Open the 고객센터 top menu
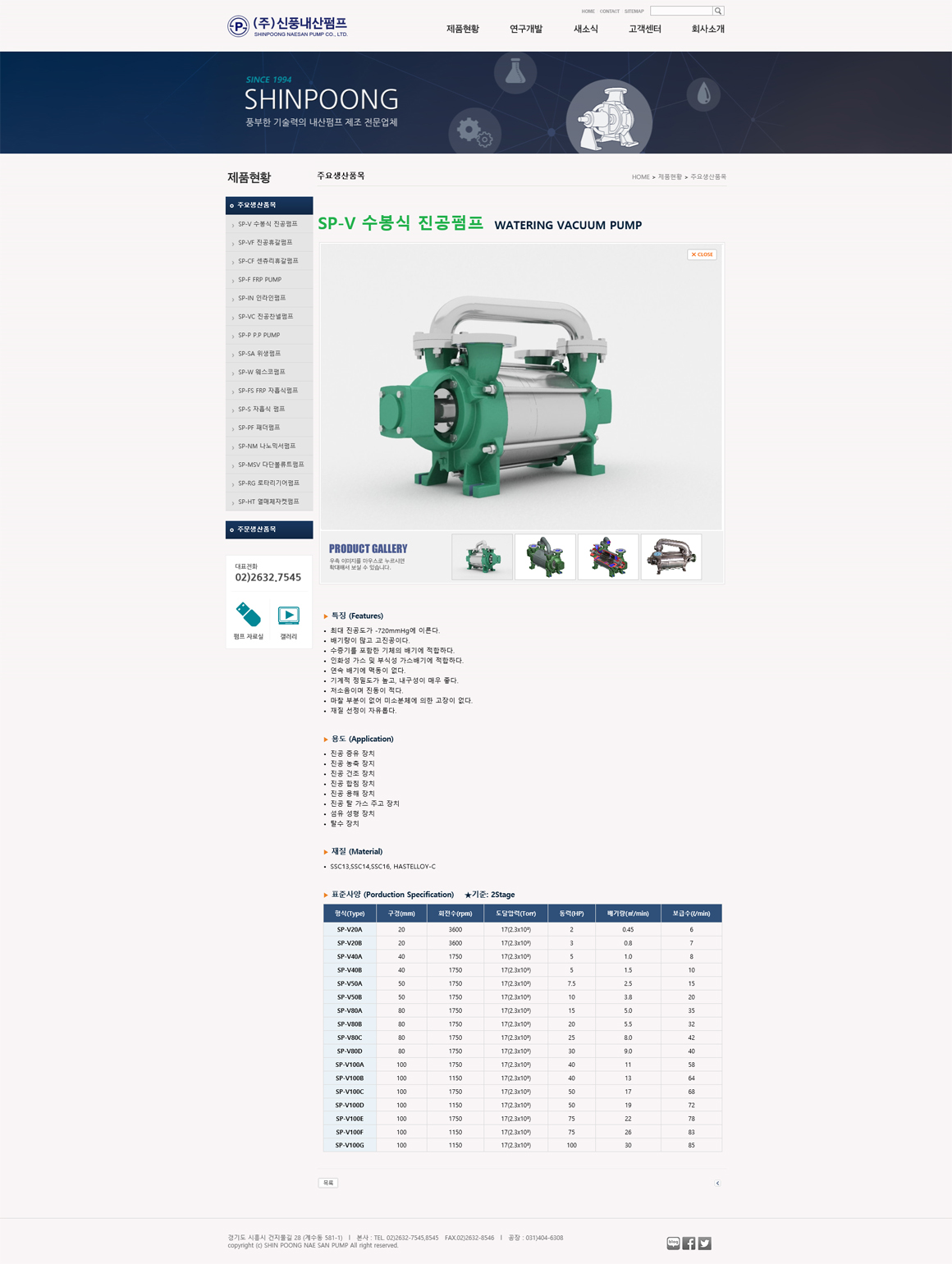 (x=644, y=29)
